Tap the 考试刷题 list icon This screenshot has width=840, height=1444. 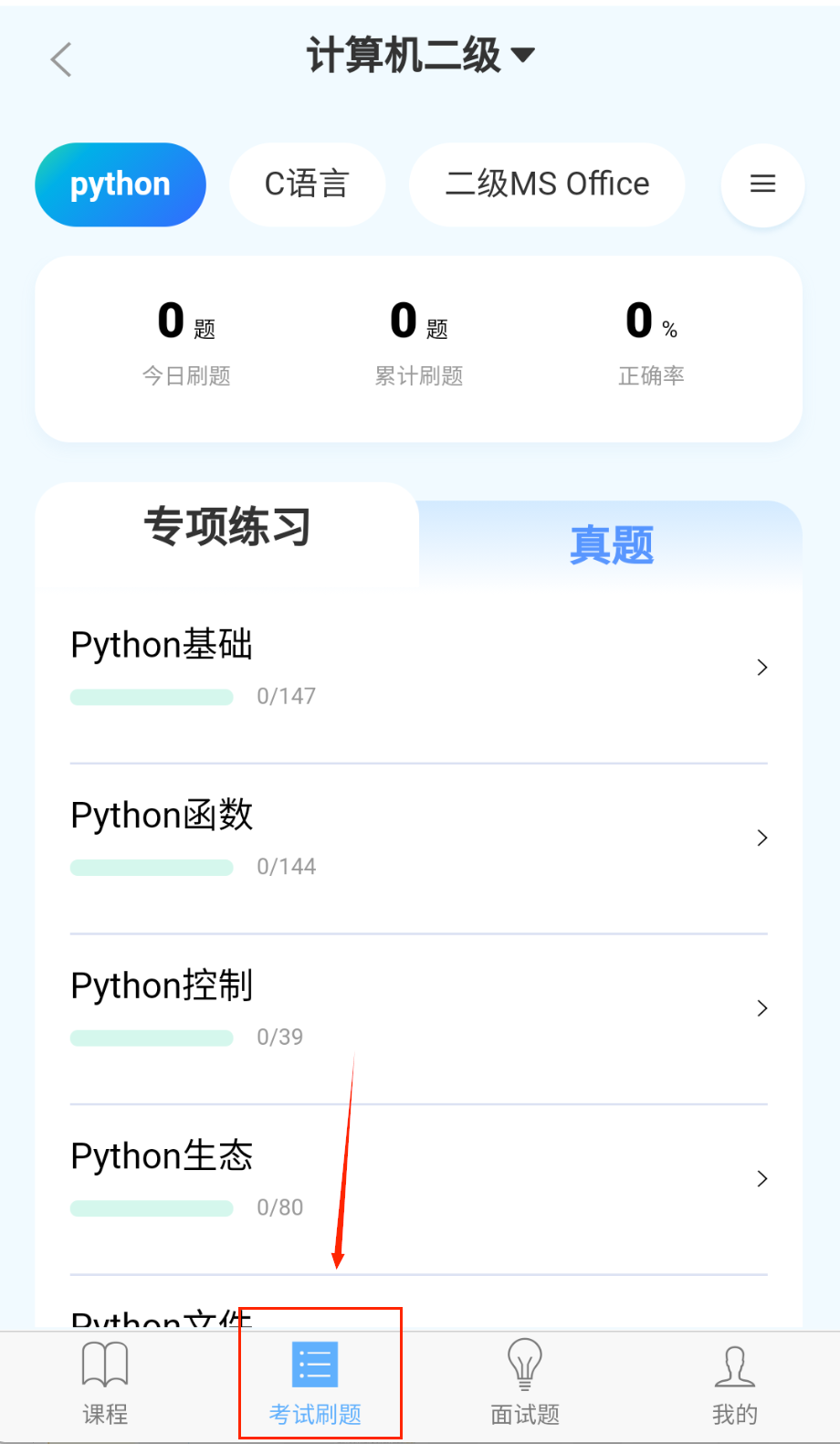click(x=315, y=1365)
